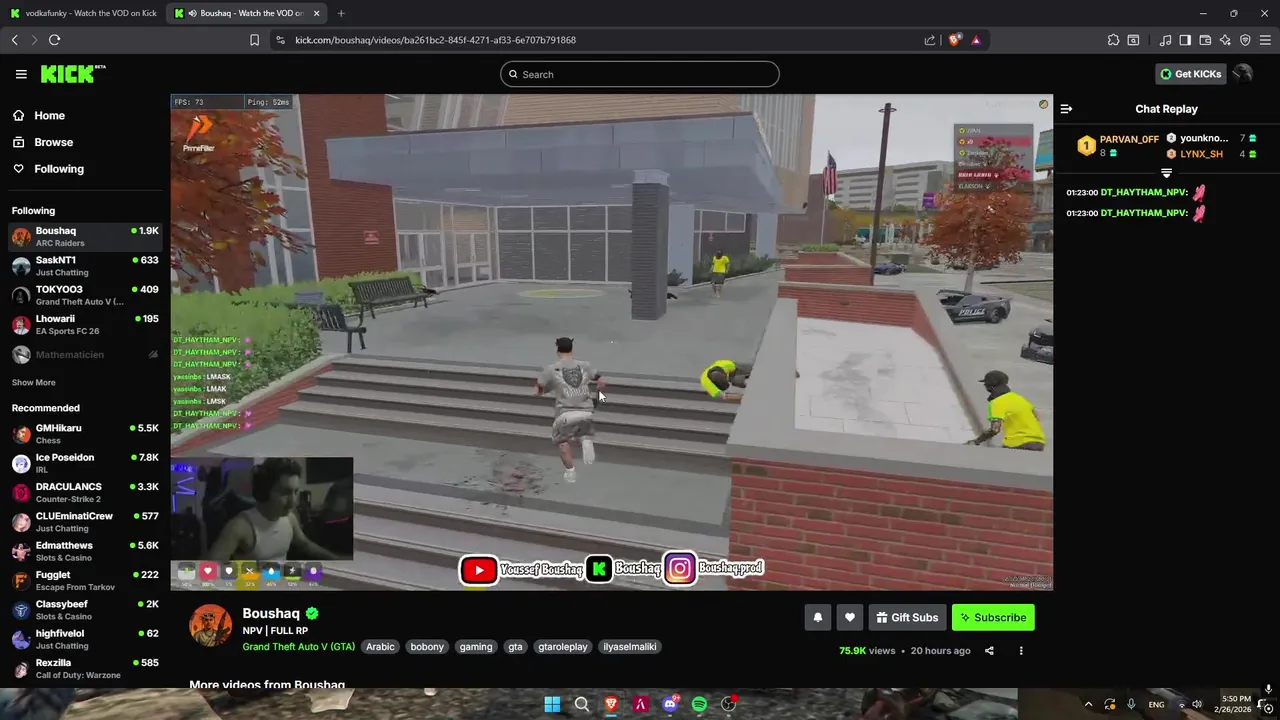Open the Kick hamburger sidebar menu

pyautogui.click(x=21, y=74)
